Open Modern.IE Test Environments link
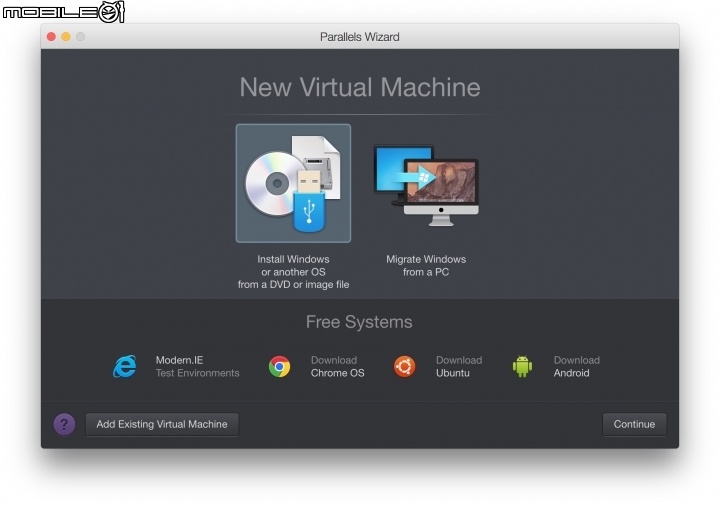 pos(197,366)
